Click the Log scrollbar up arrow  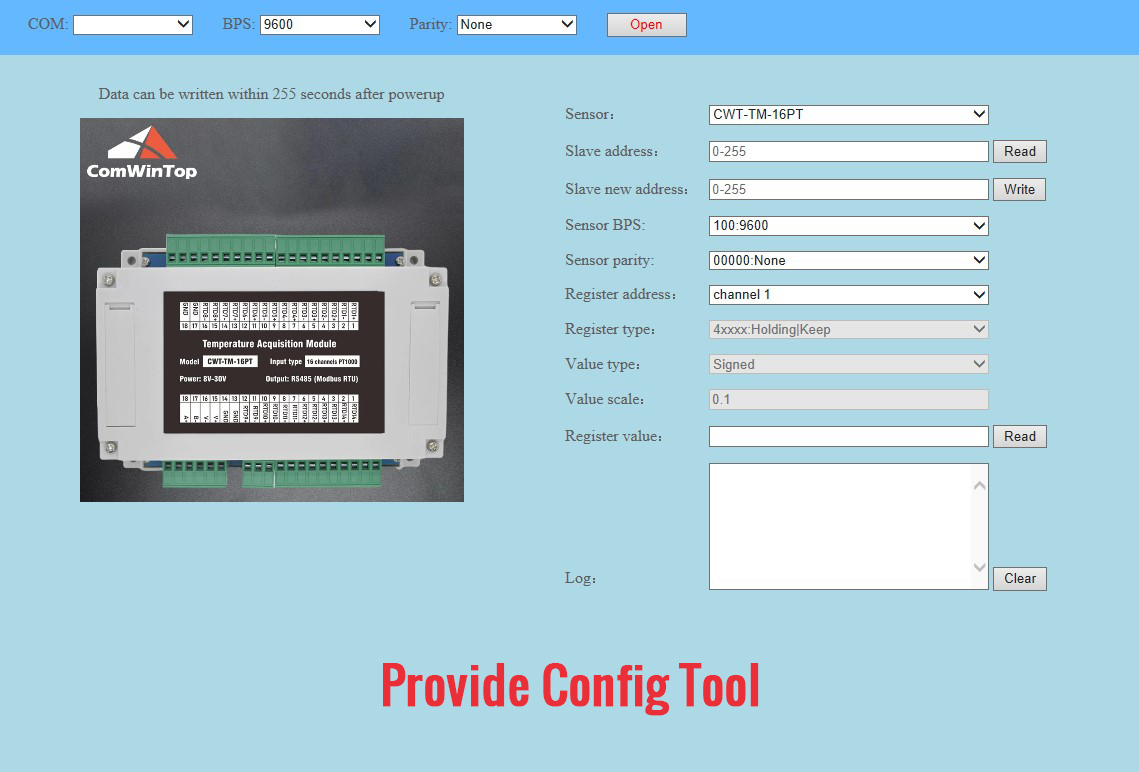(979, 485)
